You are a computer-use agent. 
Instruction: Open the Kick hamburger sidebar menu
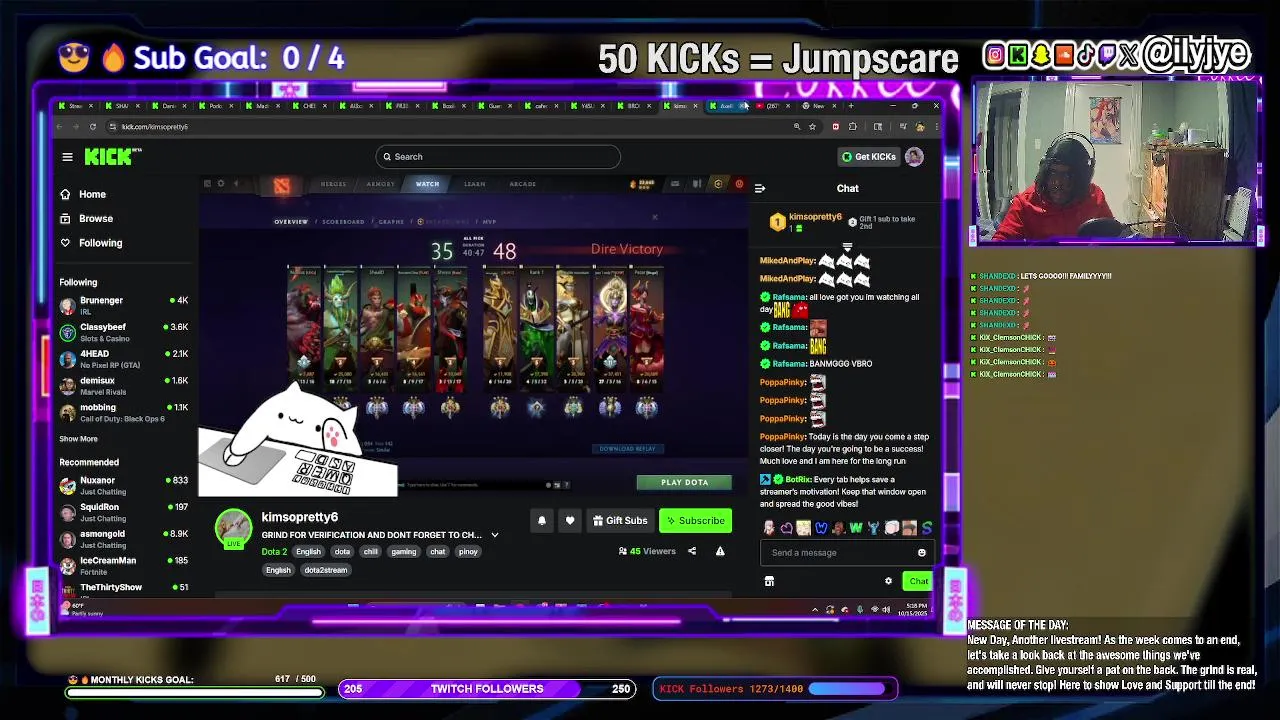point(67,157)
